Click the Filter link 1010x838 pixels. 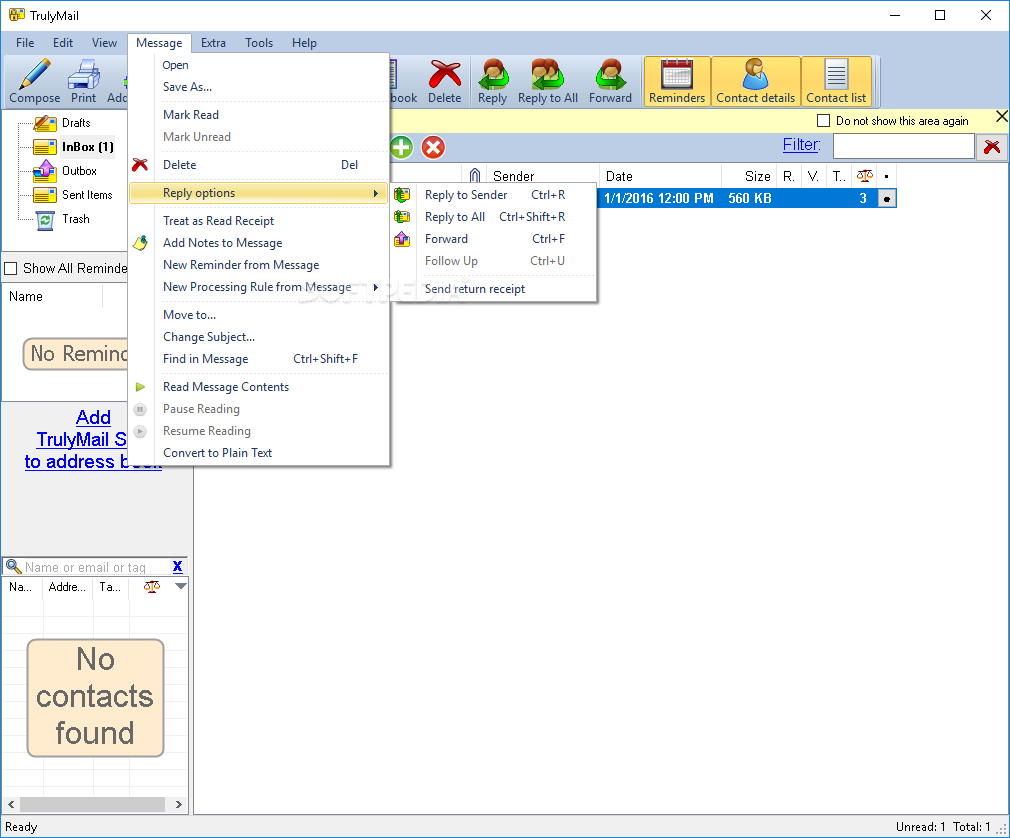(801, 145)
